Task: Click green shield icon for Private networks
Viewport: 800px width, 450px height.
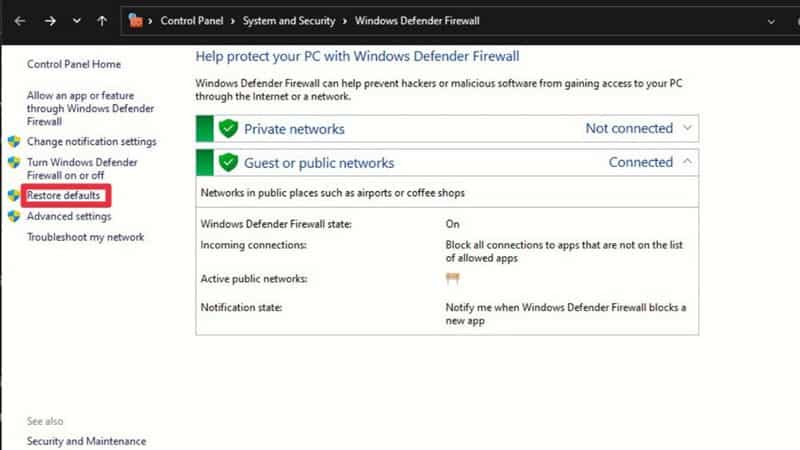Action: (229, 128)
